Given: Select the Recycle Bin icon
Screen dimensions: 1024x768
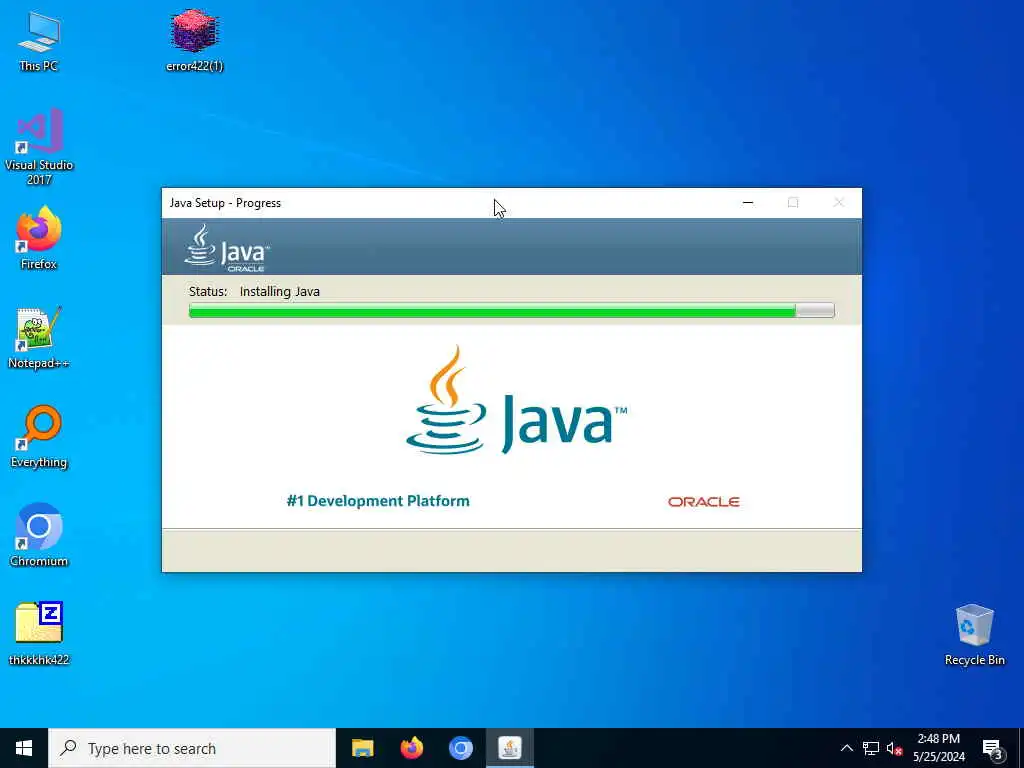Looking at the screenshot, I should click(974, 635).
